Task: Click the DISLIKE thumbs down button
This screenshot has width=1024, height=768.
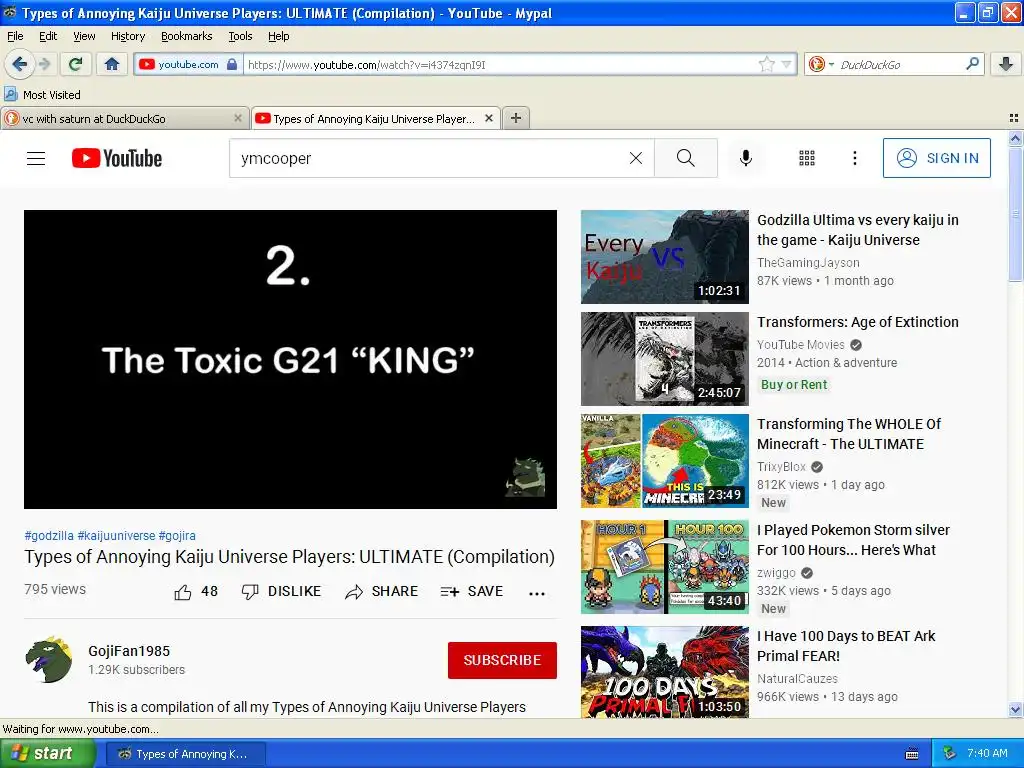Action: [x=281, y=592]
